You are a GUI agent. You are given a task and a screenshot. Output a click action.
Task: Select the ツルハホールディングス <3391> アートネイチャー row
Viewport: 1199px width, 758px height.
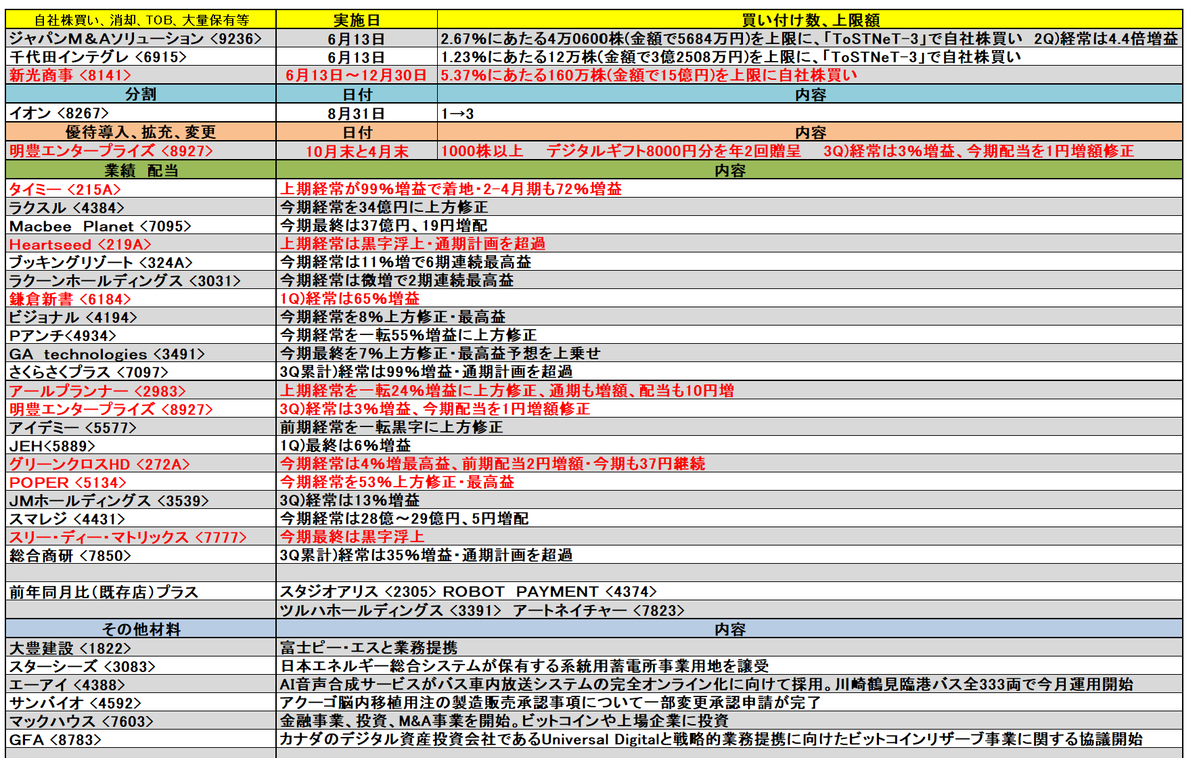click(729, 610)
